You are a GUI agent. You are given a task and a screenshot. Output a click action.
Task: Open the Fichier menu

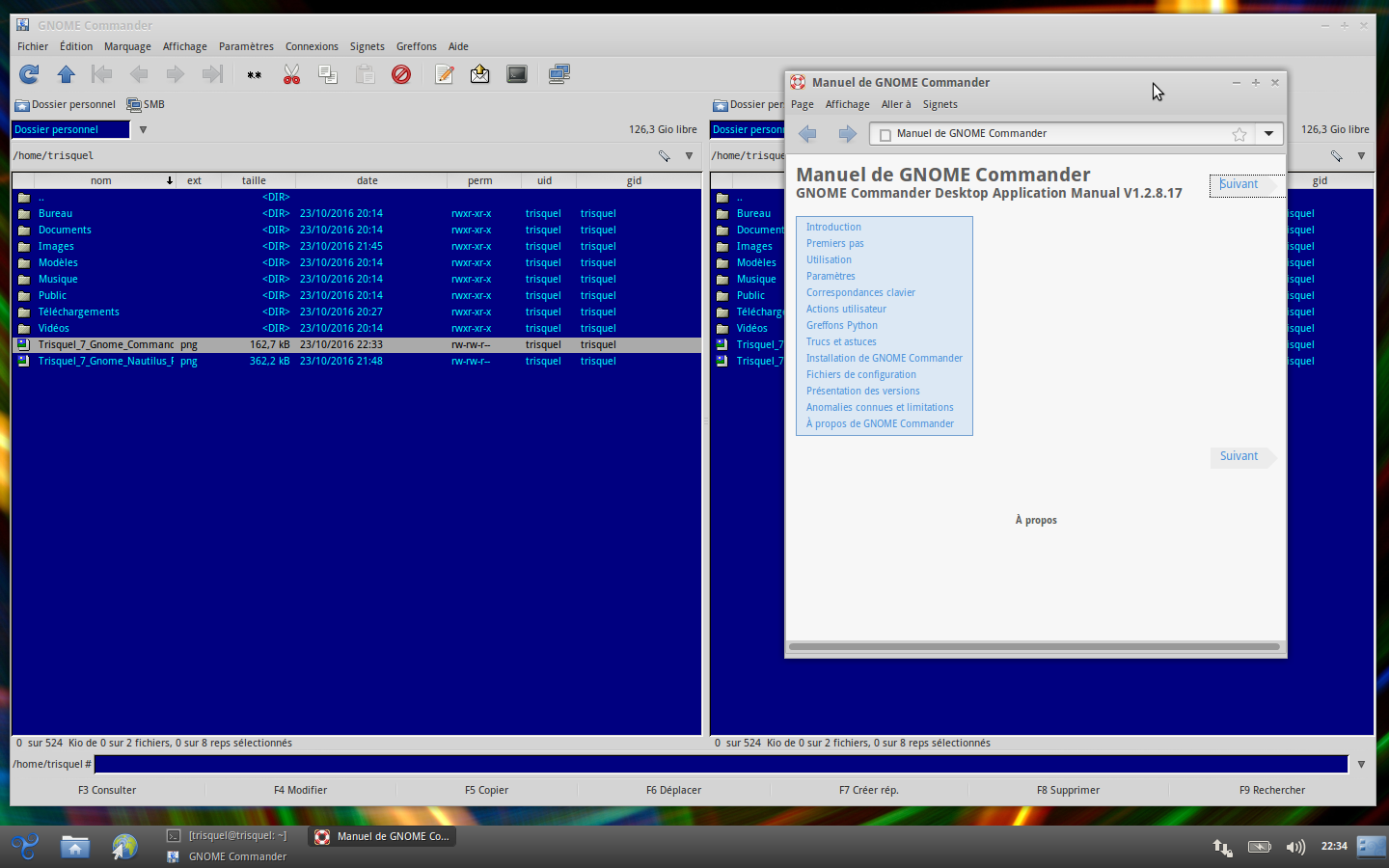(33, 46)
